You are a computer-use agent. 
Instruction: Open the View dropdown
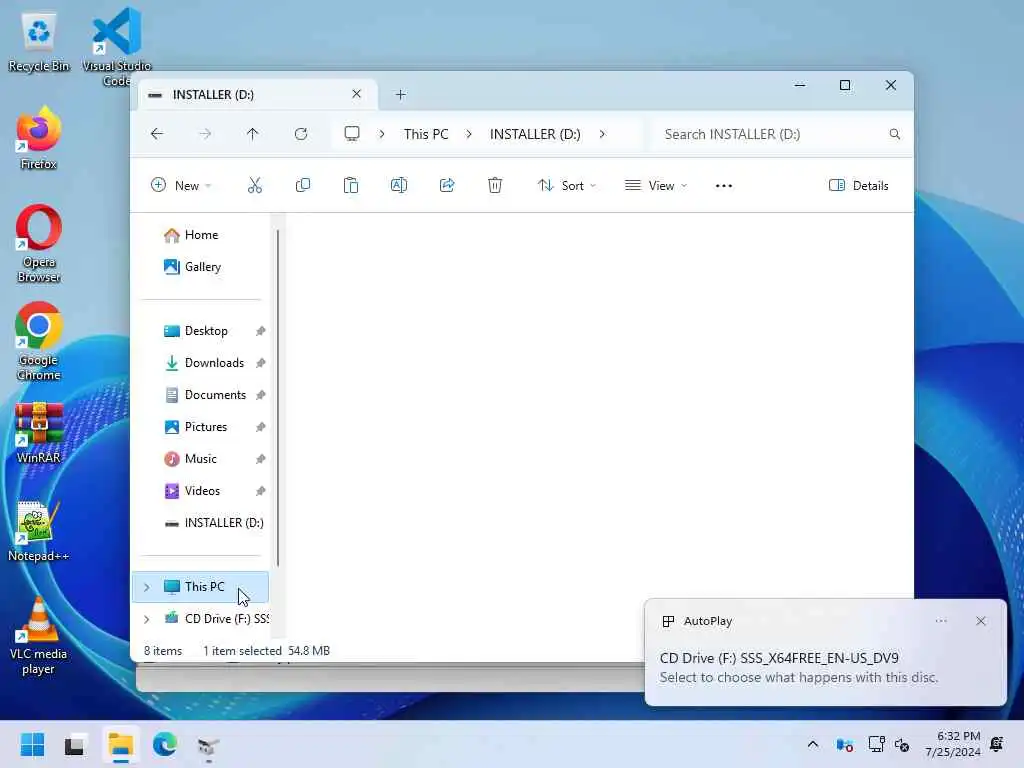(656, 185)
